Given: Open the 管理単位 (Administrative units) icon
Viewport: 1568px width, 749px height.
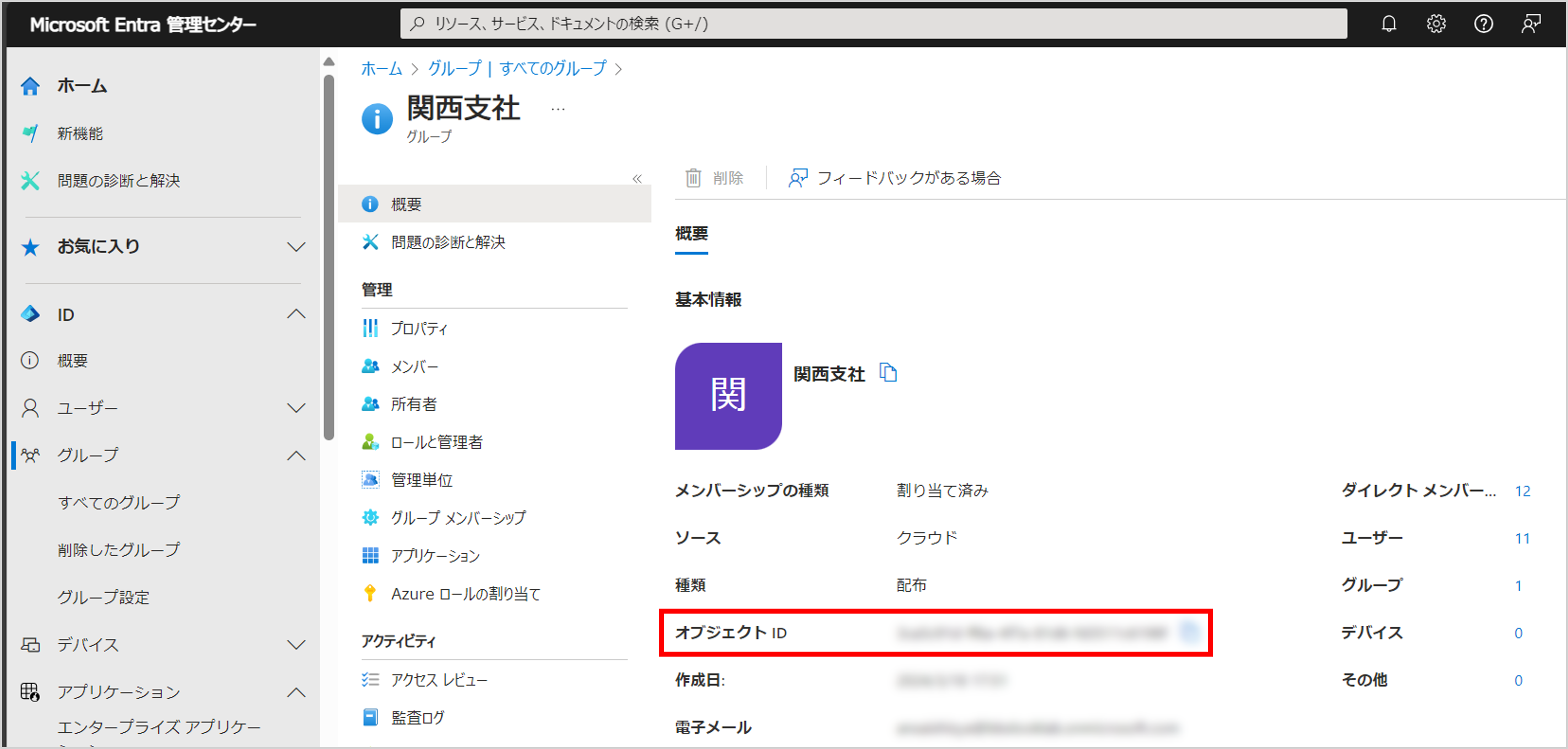Looking at the screenshot, I should point(371,480).
